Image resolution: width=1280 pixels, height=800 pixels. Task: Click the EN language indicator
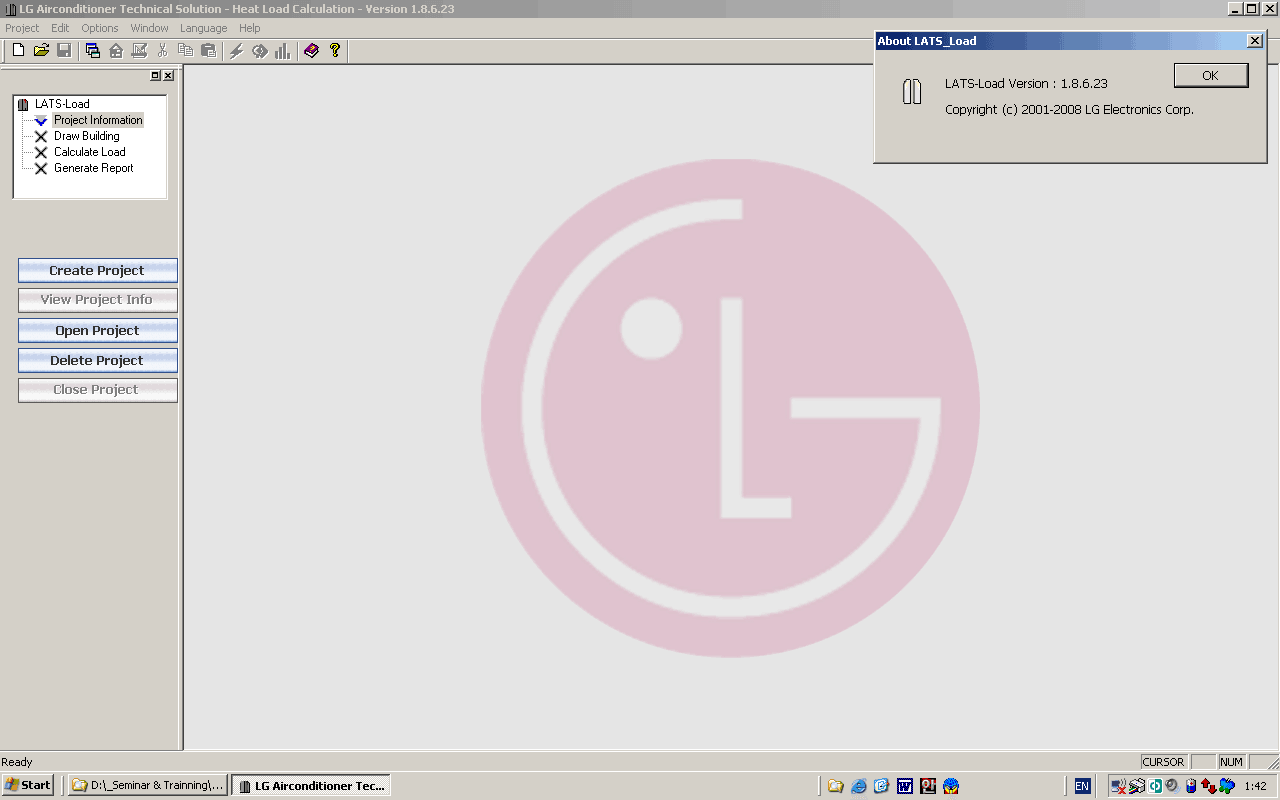[1082, 786]
